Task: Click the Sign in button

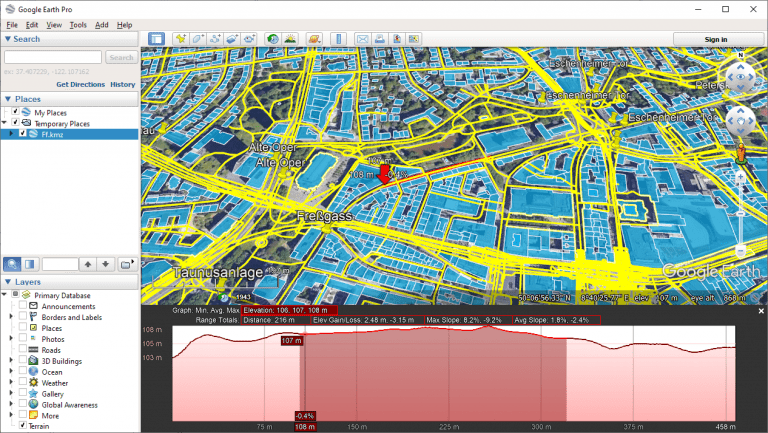Action: click(x=716, y=39)
